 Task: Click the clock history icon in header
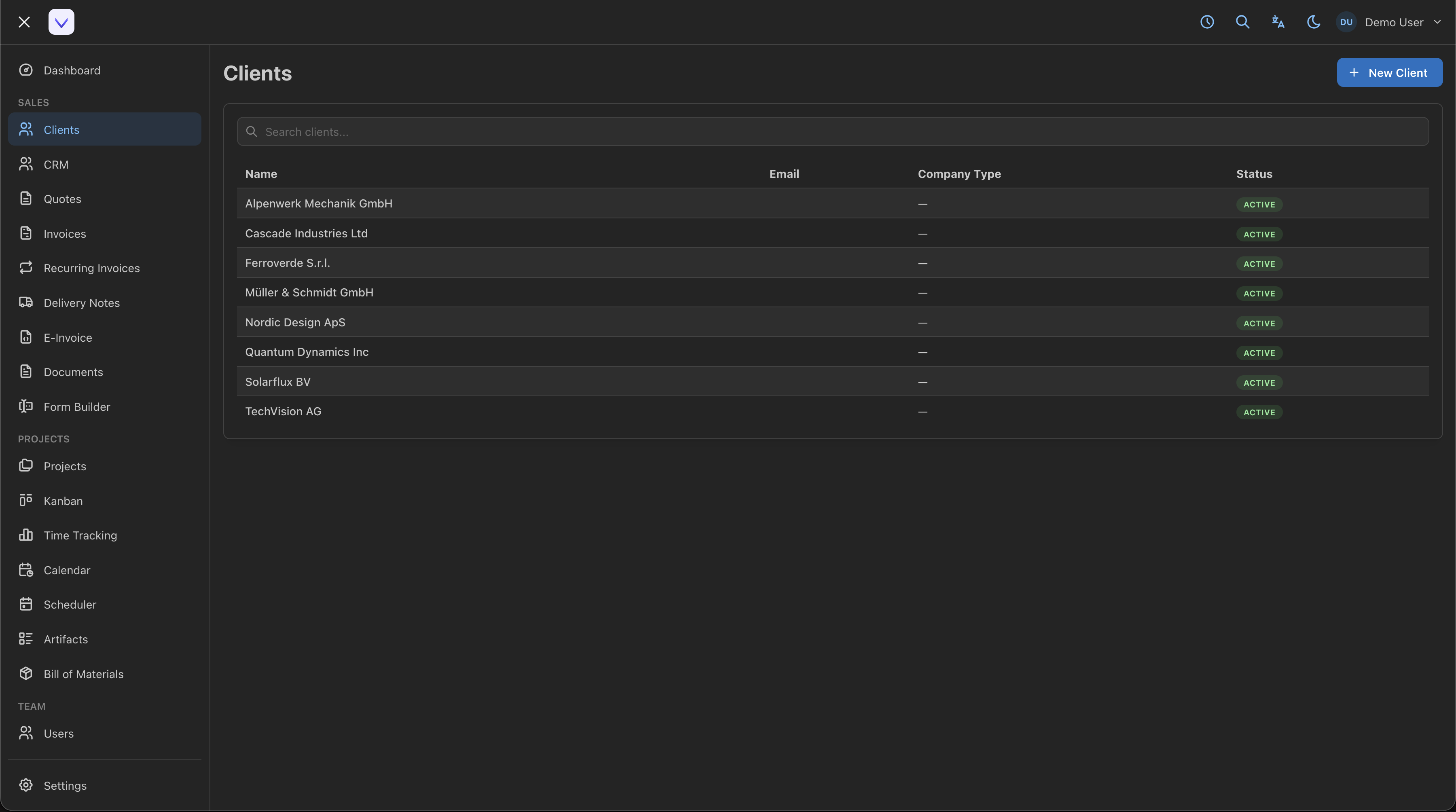click(x=1207, y=22)
